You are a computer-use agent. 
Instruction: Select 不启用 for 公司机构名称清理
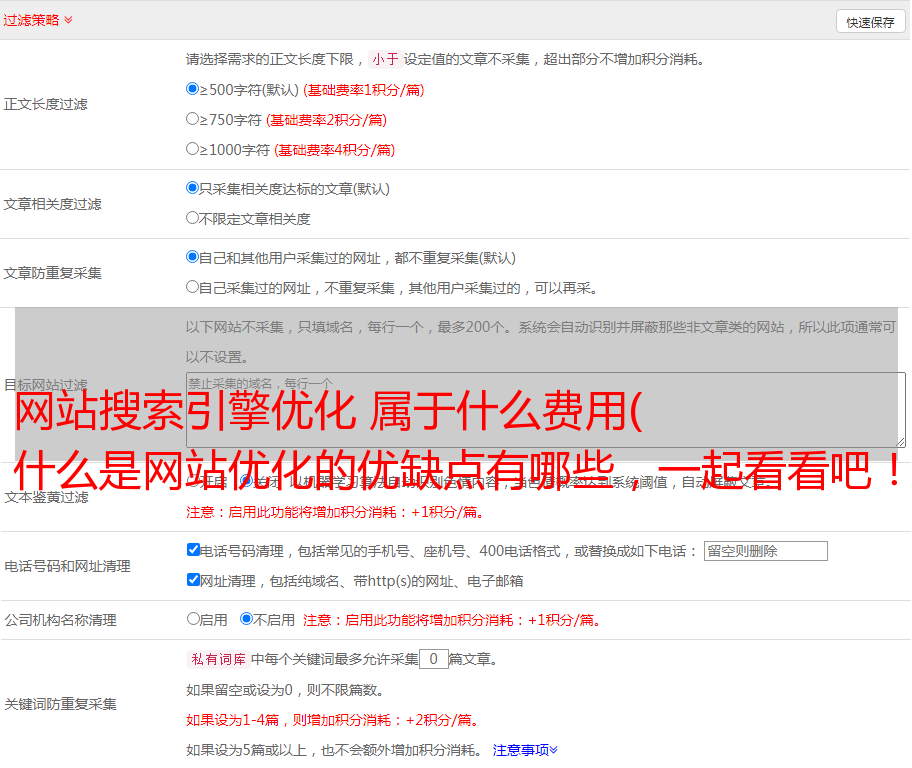pos(246,619)
